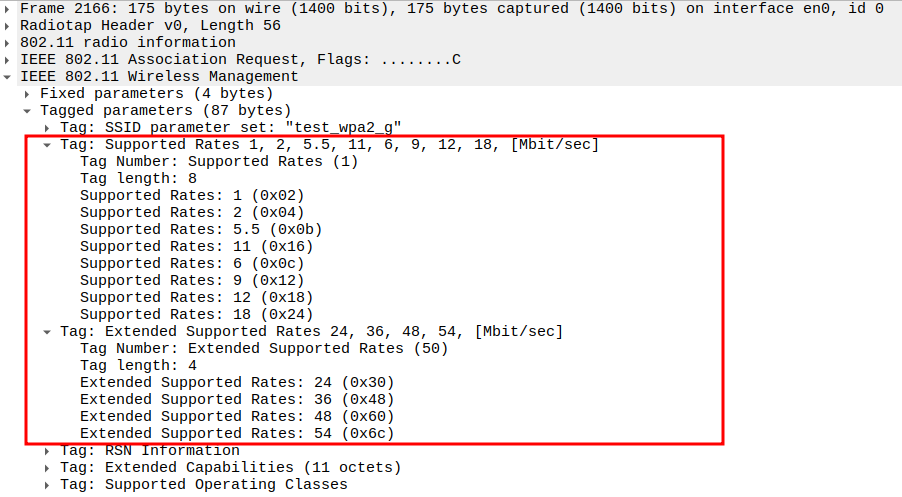
Task: Select Tag Number: Extended Supported Rates (50)
Action: point(264,348)
